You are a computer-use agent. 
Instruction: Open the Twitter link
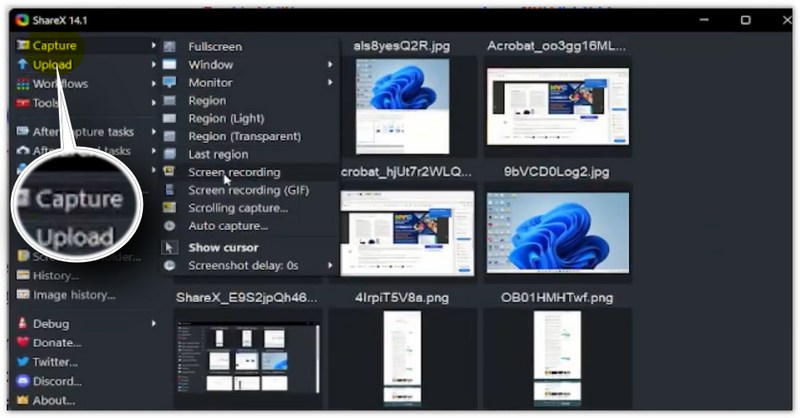[x=55, y=362]
